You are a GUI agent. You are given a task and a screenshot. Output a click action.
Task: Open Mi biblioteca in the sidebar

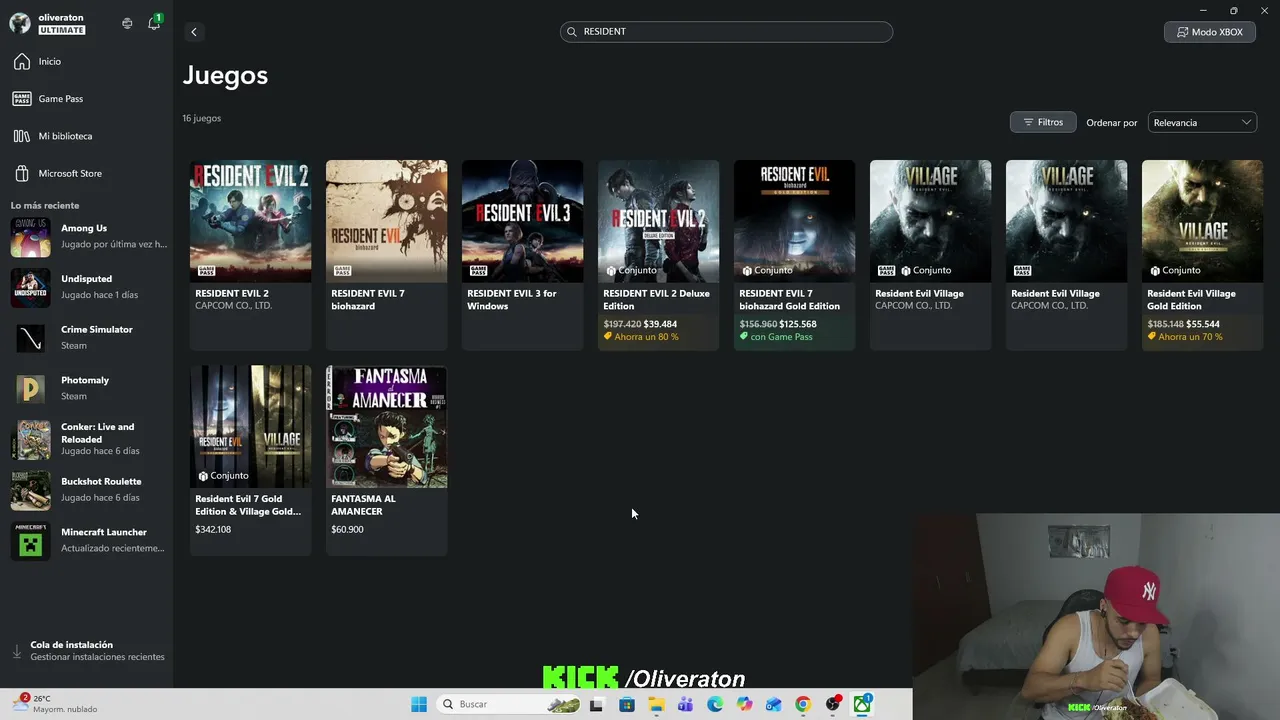pyautogui.click(x=86, y=136)
